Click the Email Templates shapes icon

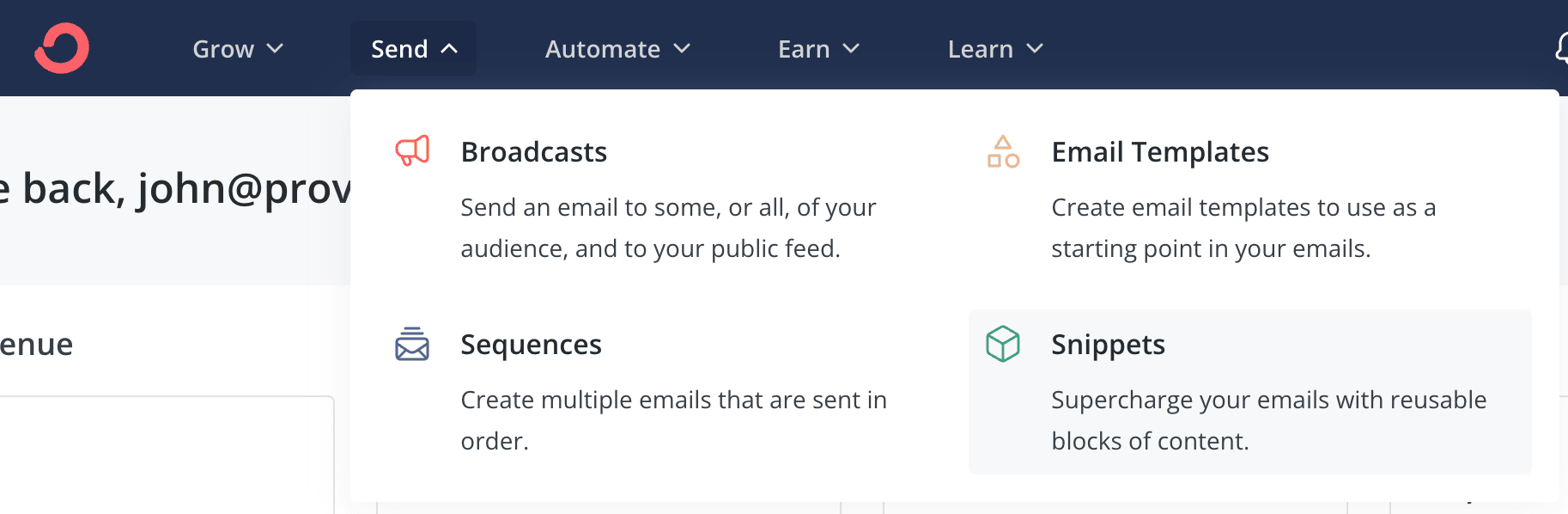1003,151
